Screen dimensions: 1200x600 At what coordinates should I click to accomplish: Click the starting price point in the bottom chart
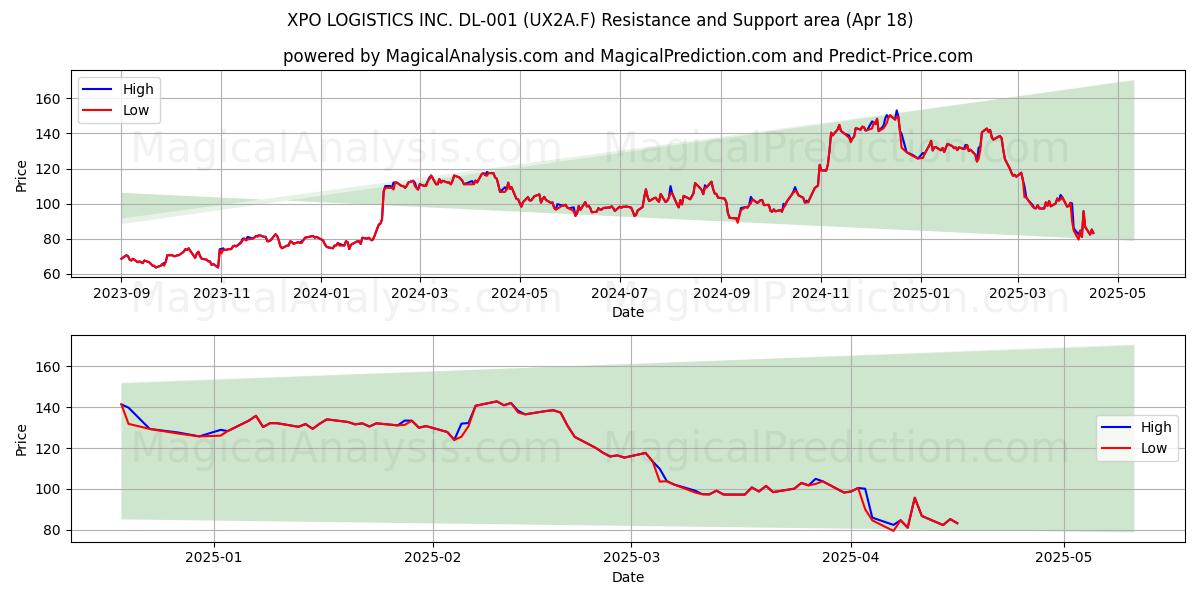[x=121, y=404]
